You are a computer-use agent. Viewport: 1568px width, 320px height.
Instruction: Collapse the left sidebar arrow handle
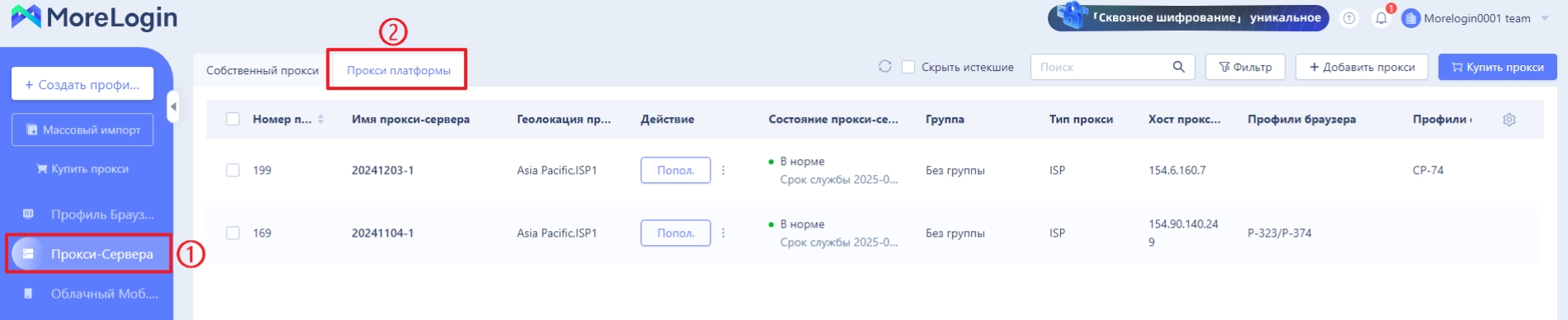coord(172,106)
